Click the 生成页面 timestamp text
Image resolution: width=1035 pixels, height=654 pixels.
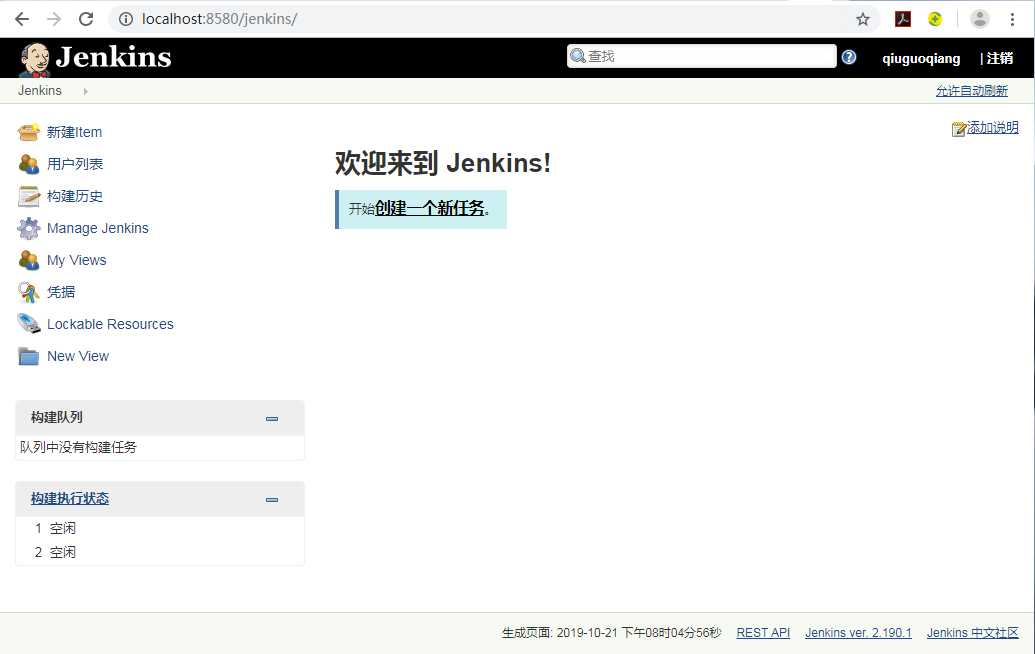[611, 633]
